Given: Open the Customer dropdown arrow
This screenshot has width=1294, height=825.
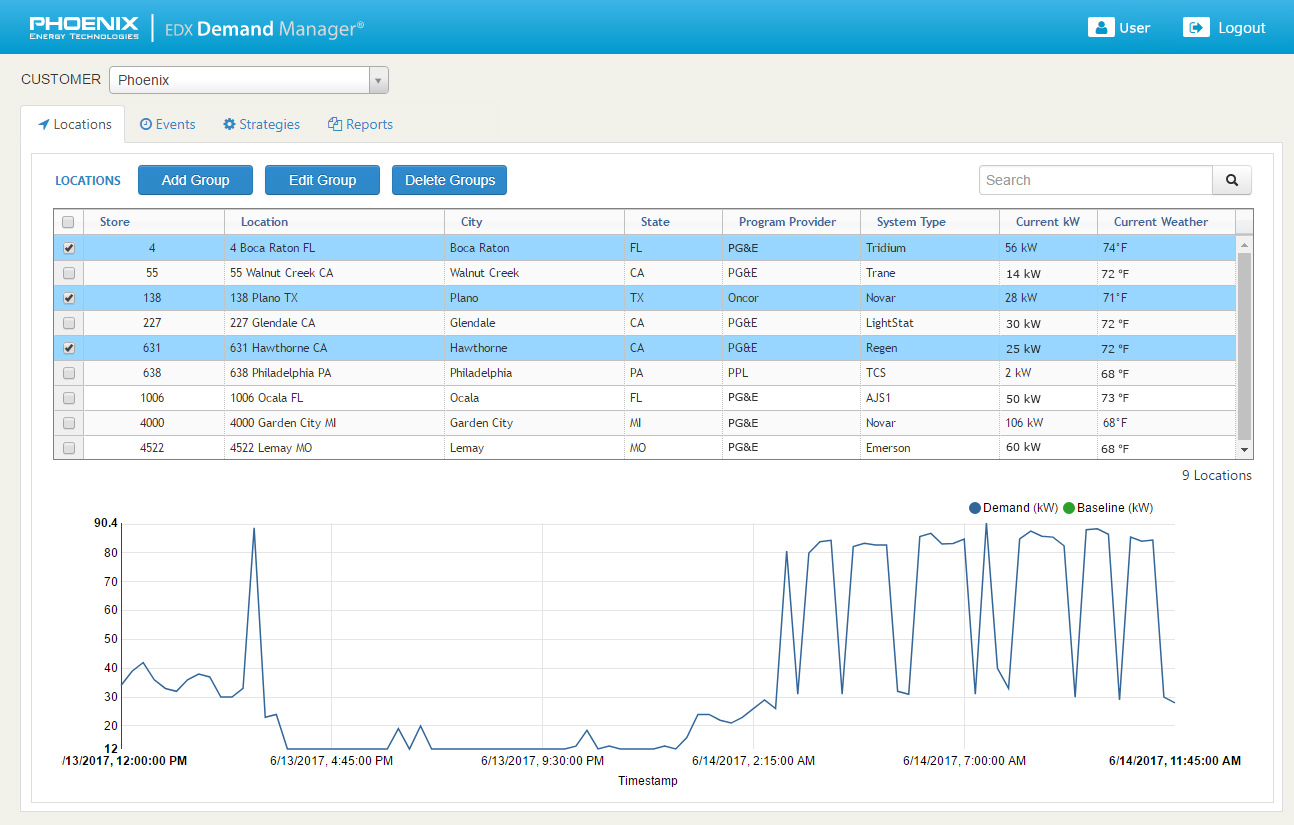Looking at the screenshot, I should point(378,80).
